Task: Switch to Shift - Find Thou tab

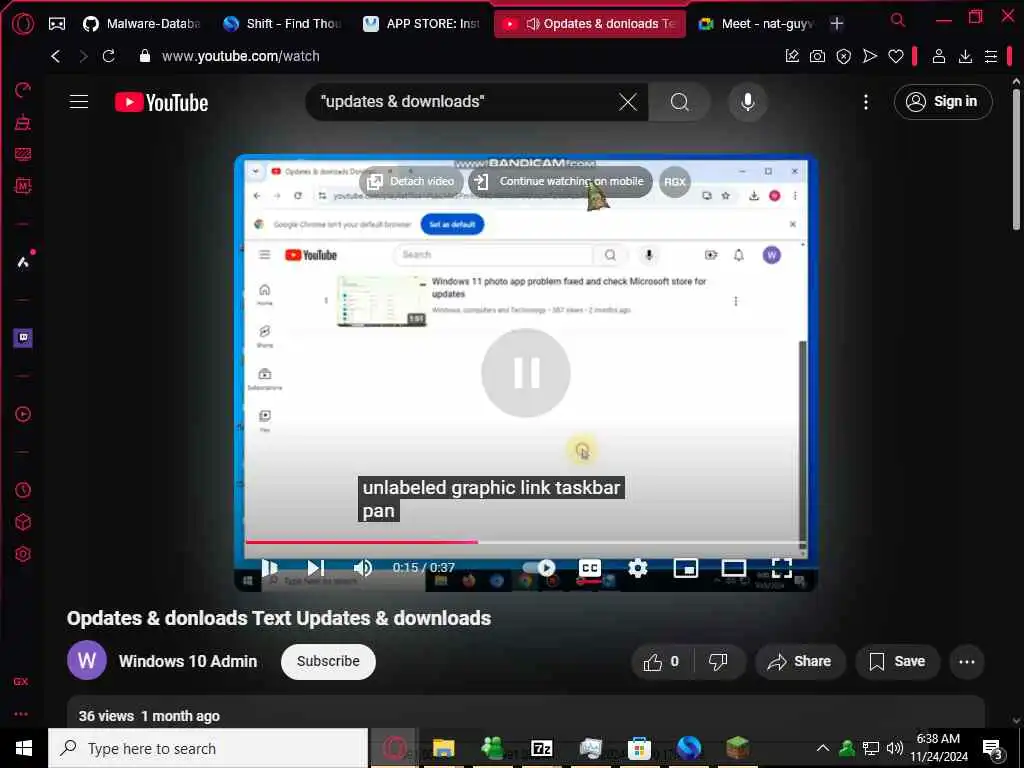Action: click(282, 24)
